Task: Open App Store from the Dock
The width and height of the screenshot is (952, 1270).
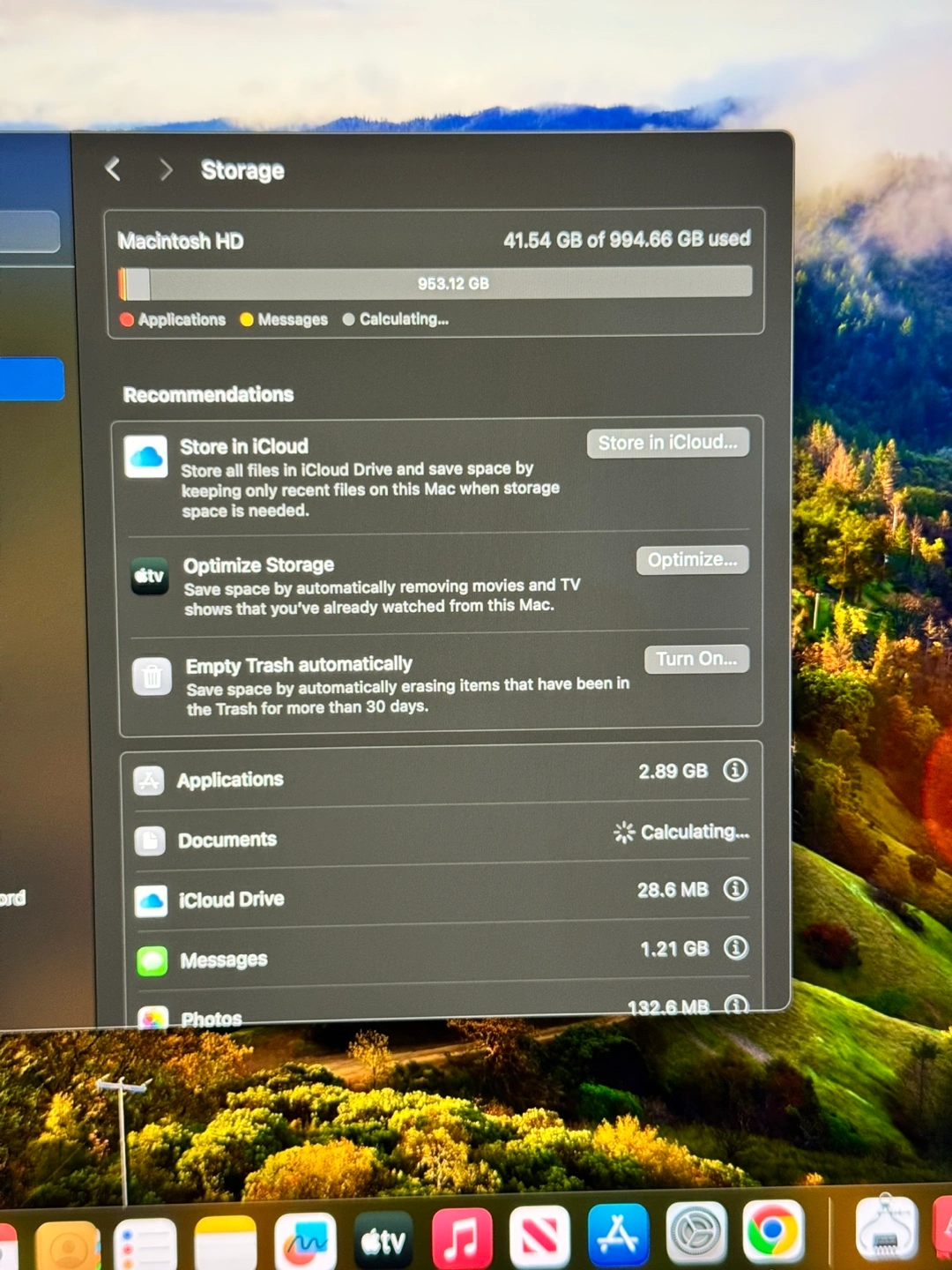Action: 618,1234
